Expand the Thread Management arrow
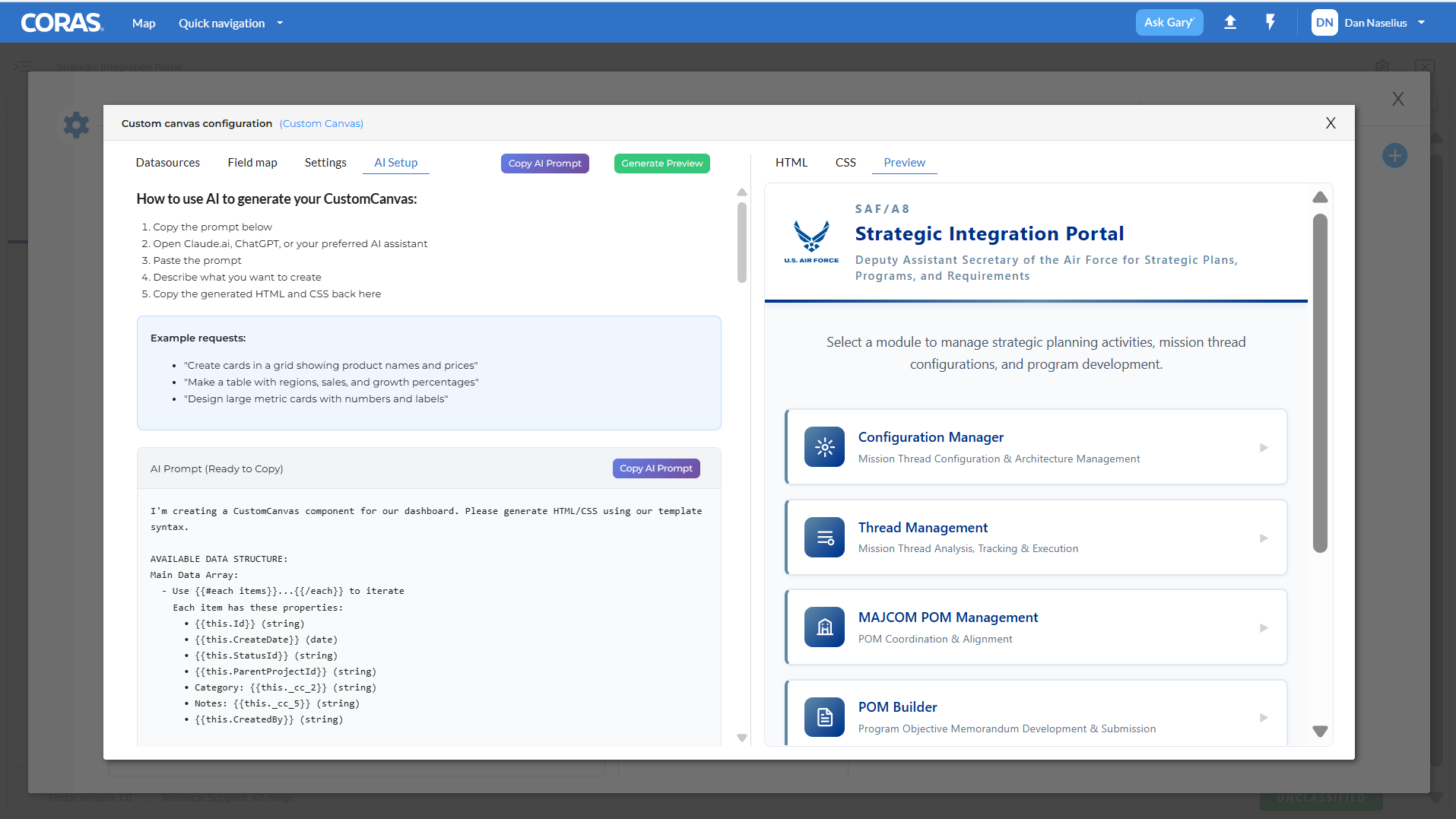The height and width of the screenshot is (819, 1456). 1264,538
